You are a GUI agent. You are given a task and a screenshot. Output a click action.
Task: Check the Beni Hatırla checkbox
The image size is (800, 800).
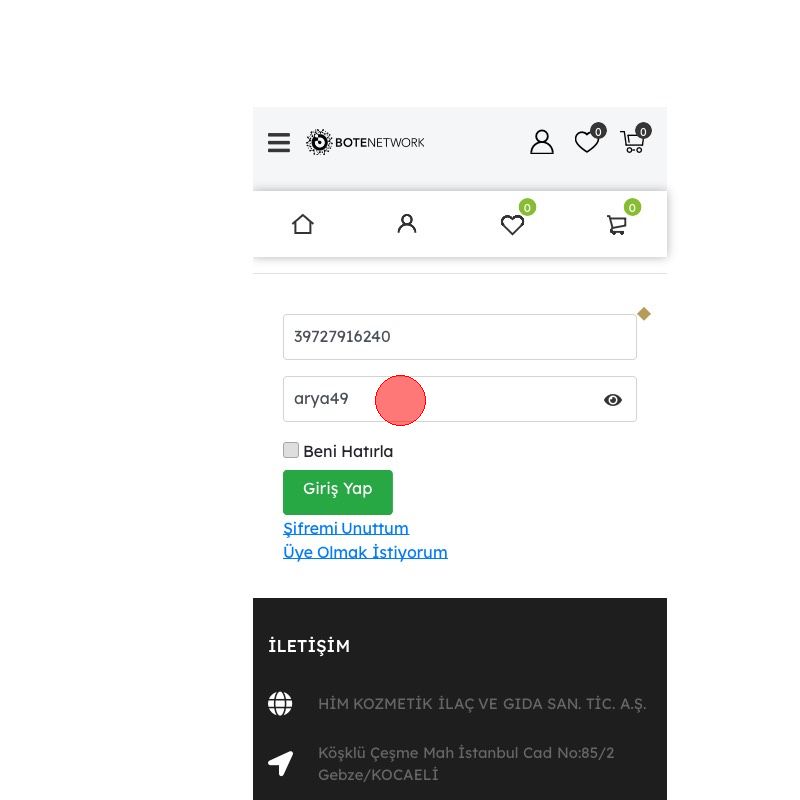(291, 450)
